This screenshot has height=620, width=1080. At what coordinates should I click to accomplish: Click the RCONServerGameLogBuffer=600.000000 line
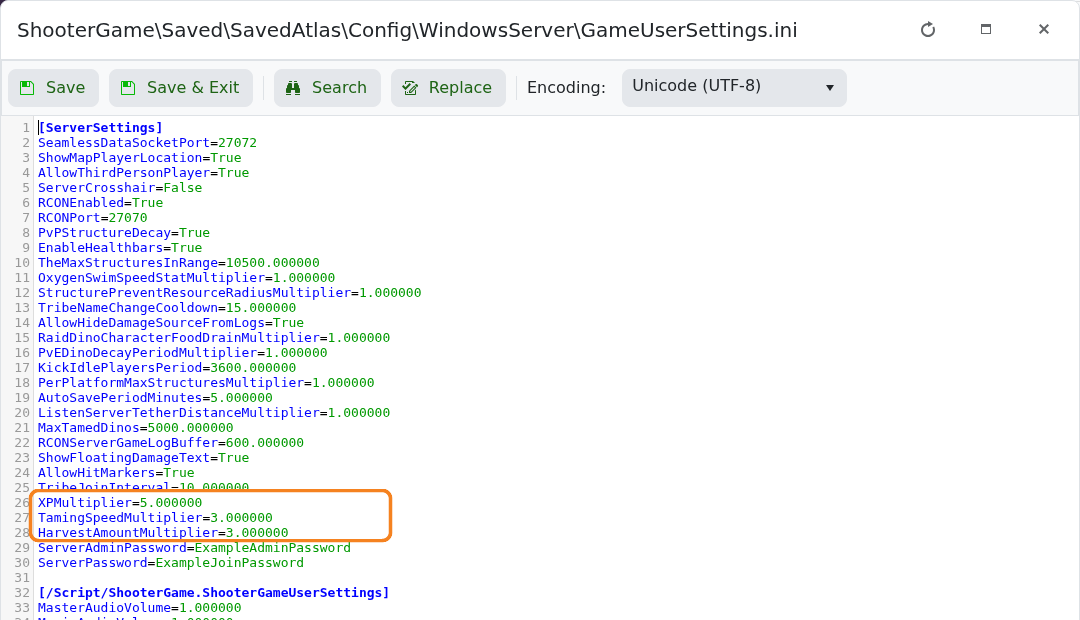coord(171,443)
